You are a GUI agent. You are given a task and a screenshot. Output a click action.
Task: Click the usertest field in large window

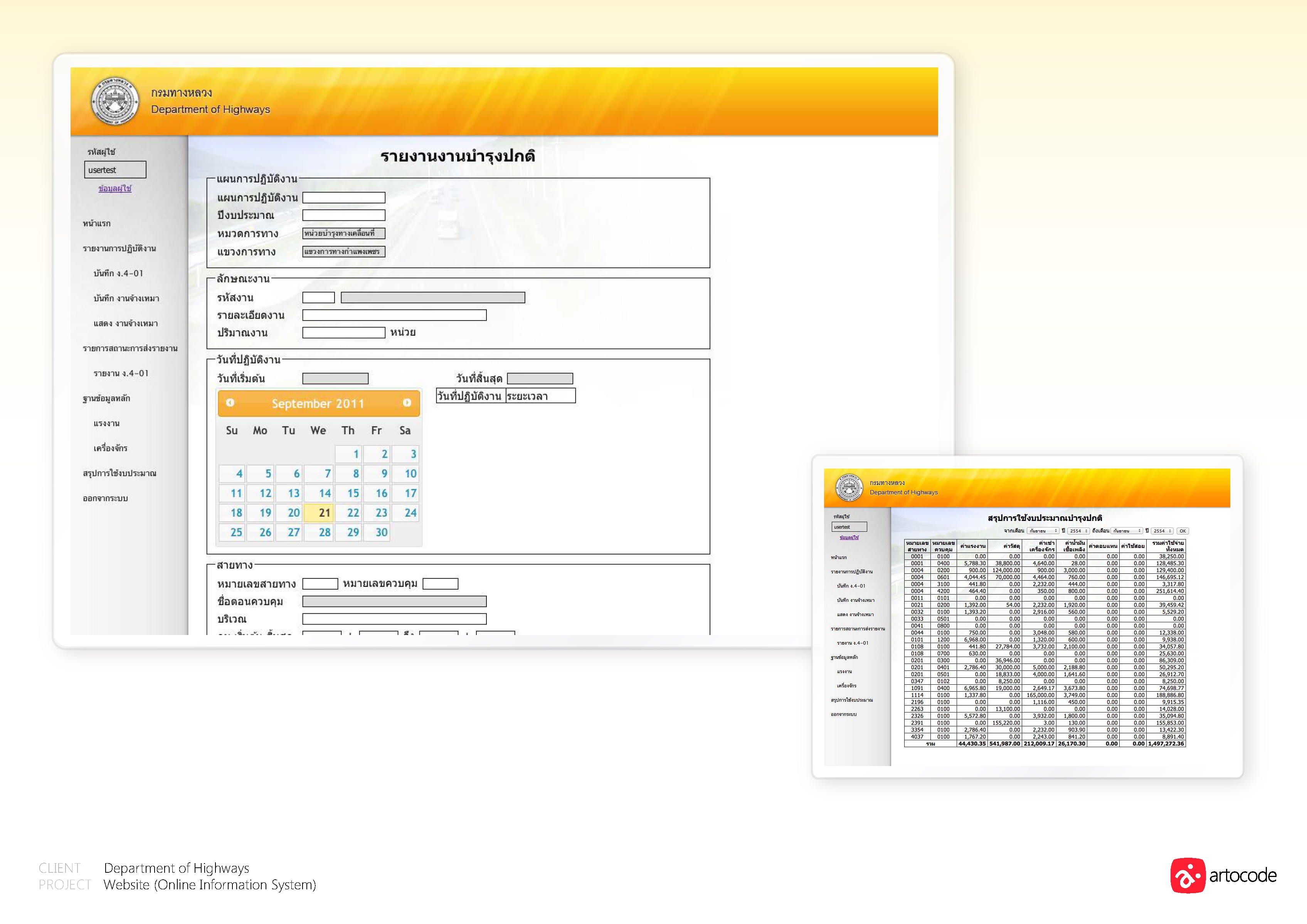coord(115,170)
